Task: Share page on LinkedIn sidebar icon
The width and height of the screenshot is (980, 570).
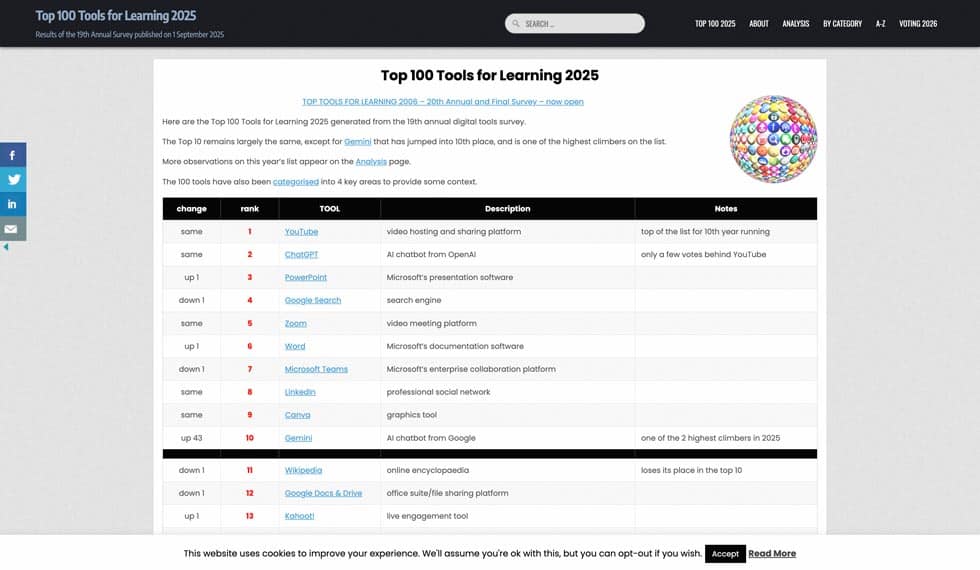Action: [x=12, y=204]
